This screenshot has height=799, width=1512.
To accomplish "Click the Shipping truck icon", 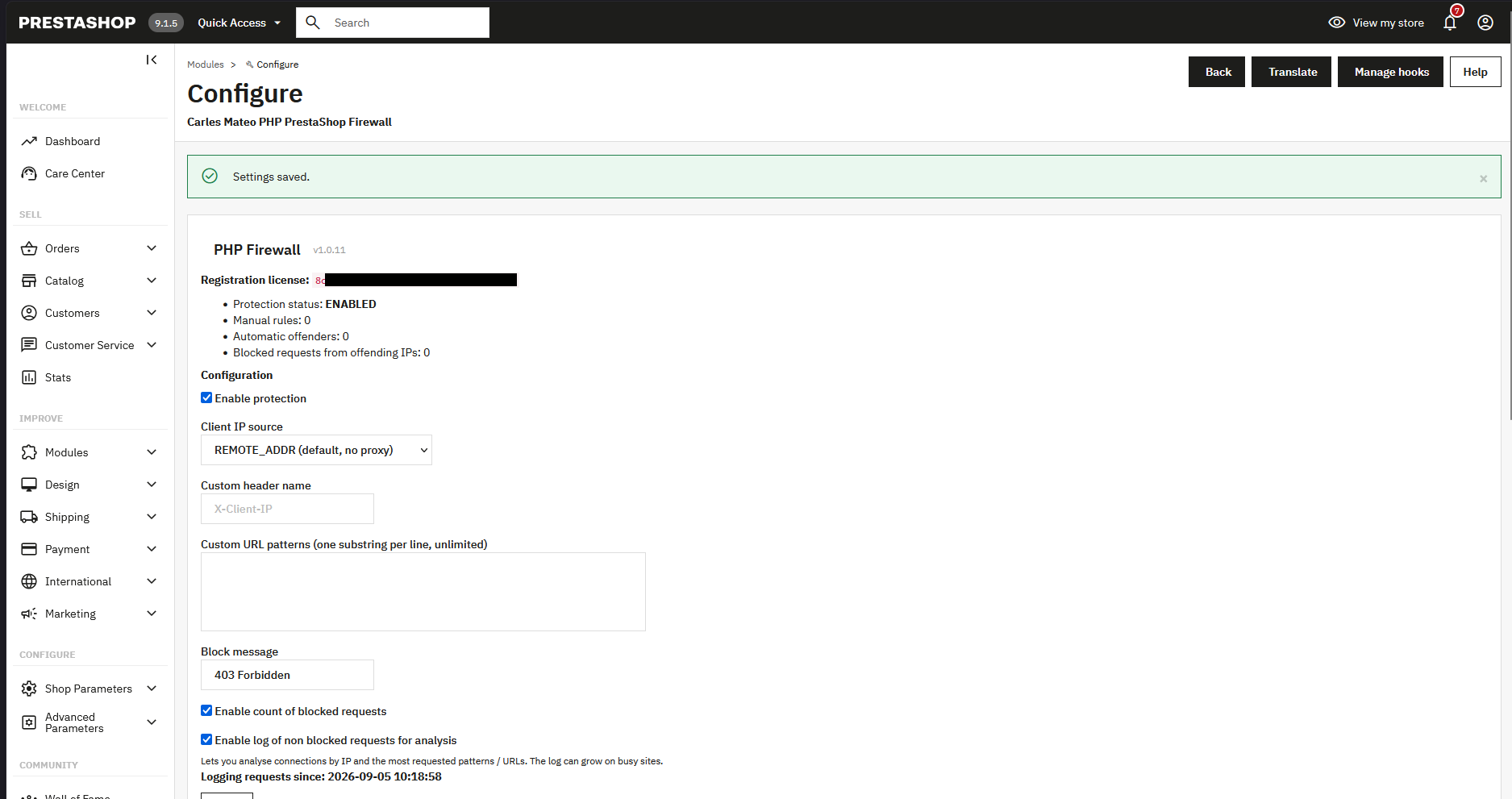I will [29, 517].
